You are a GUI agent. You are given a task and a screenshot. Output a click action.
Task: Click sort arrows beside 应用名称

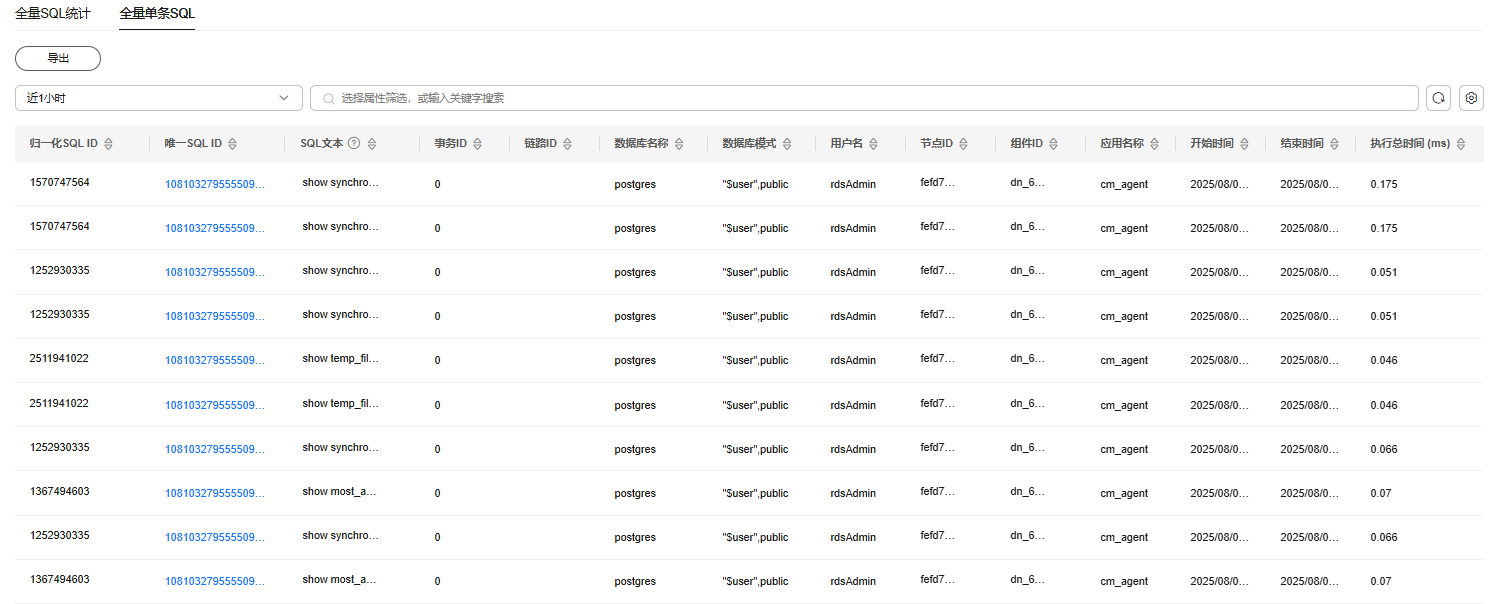[1155, 144]
